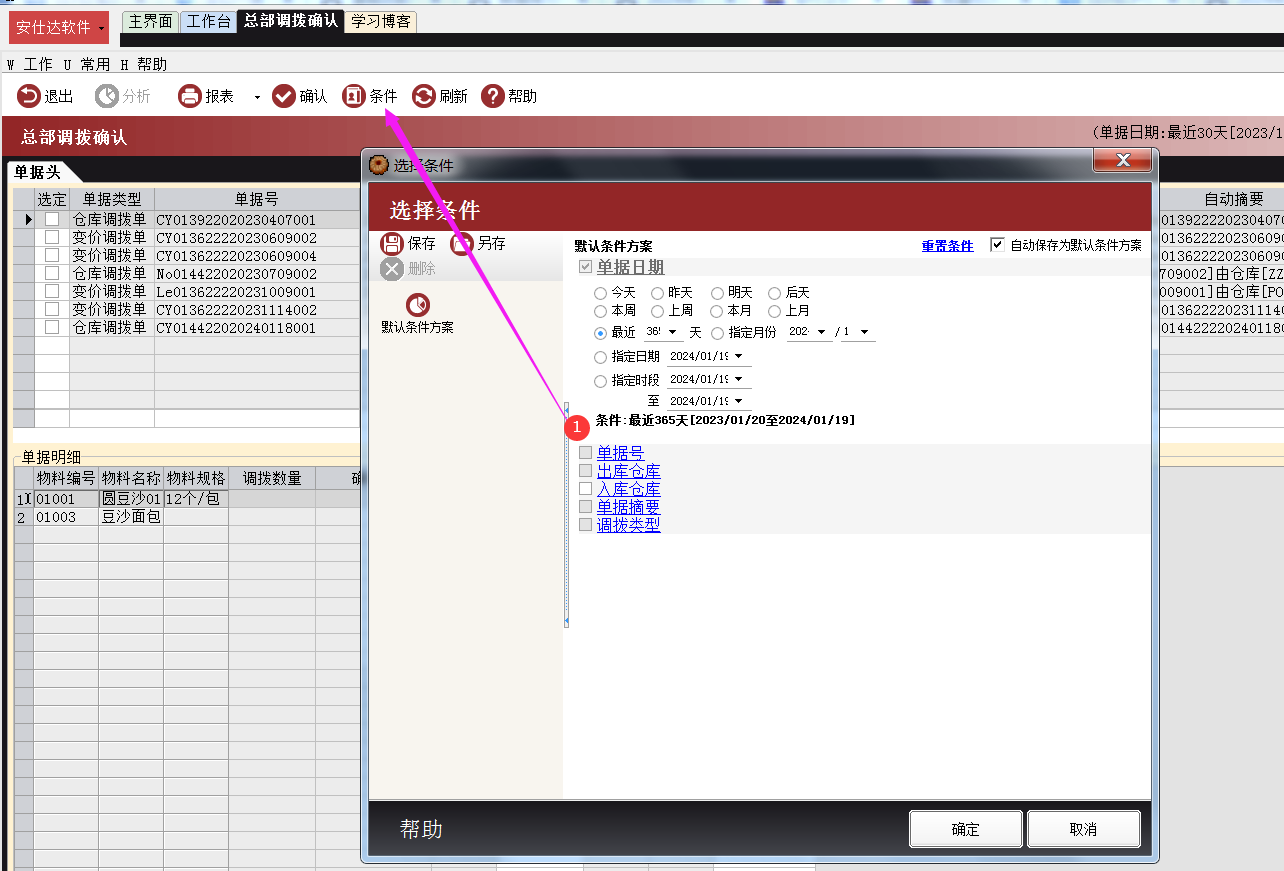1284x871 pixels.
Task: Click the 调拨类型 condition link
Action: [x=628, y=524]
